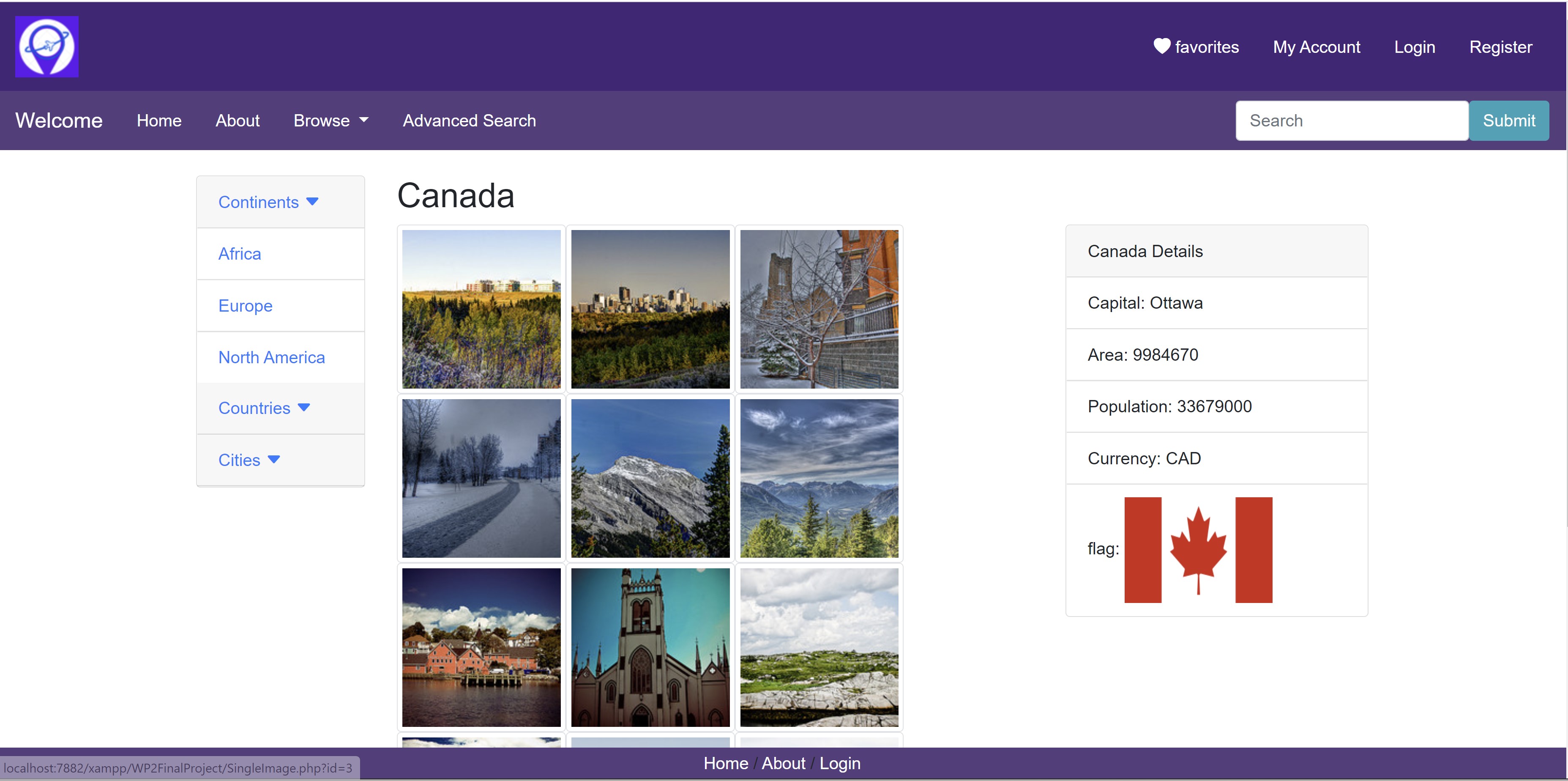Select North America in the sidebar

pyautogui.click(x=281, y=358)
